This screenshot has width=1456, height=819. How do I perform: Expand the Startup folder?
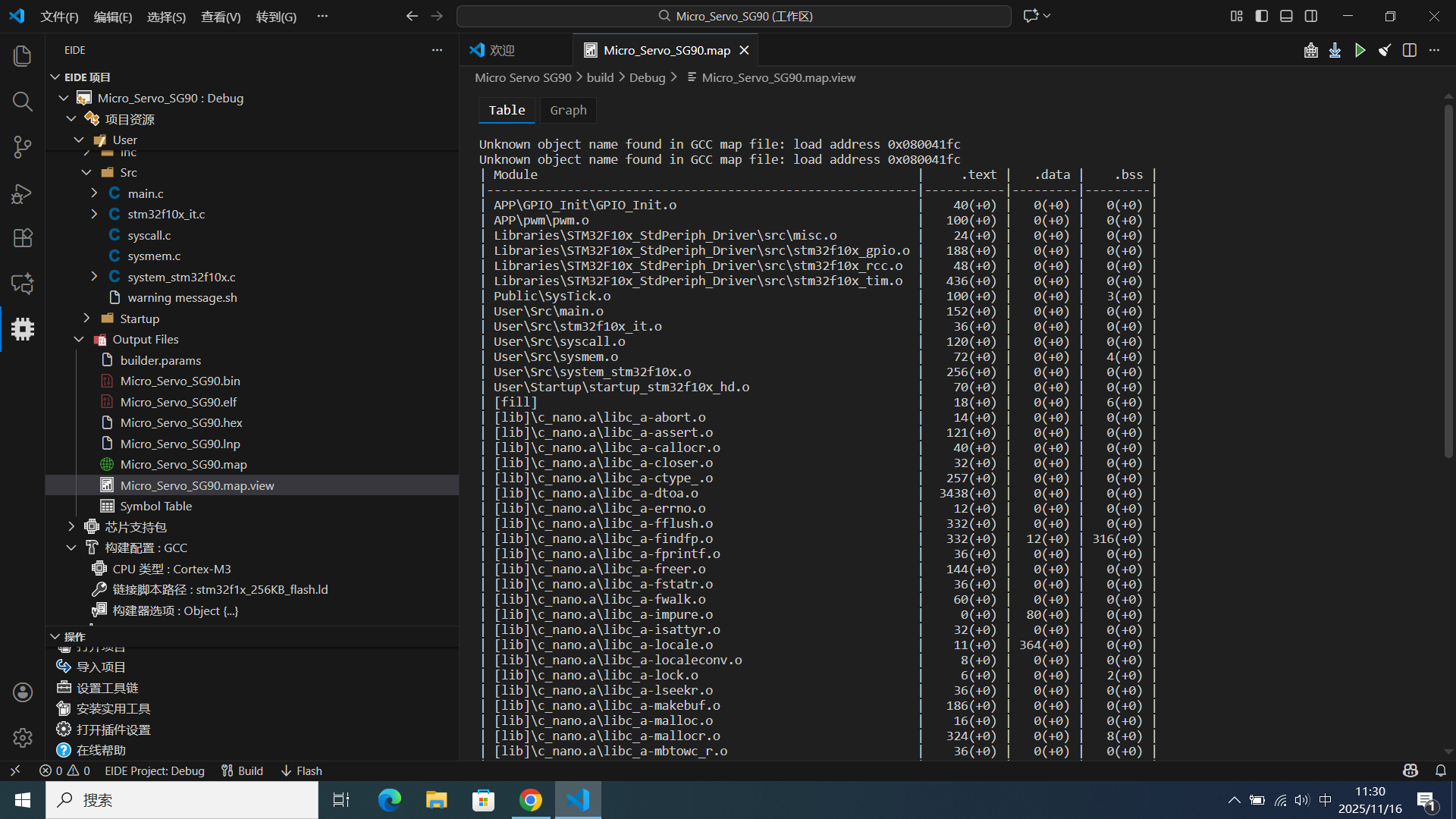click(x=86, y=318)
